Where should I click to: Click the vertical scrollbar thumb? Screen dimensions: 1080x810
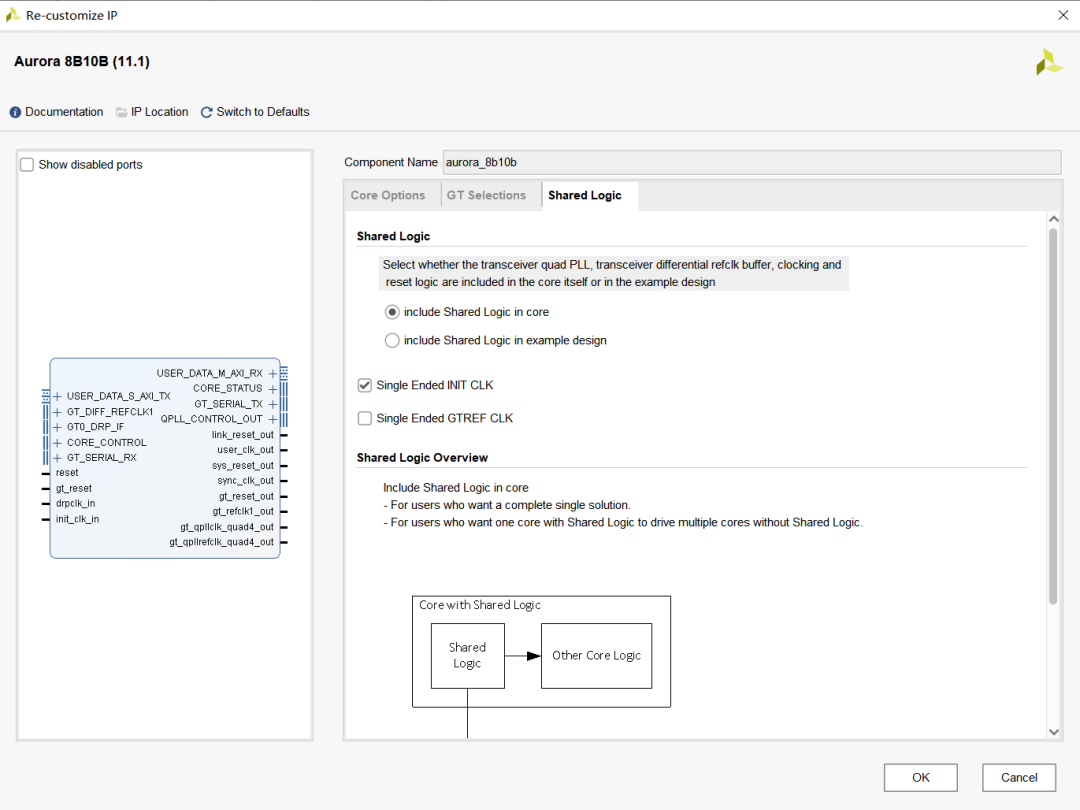point(1053,417)
